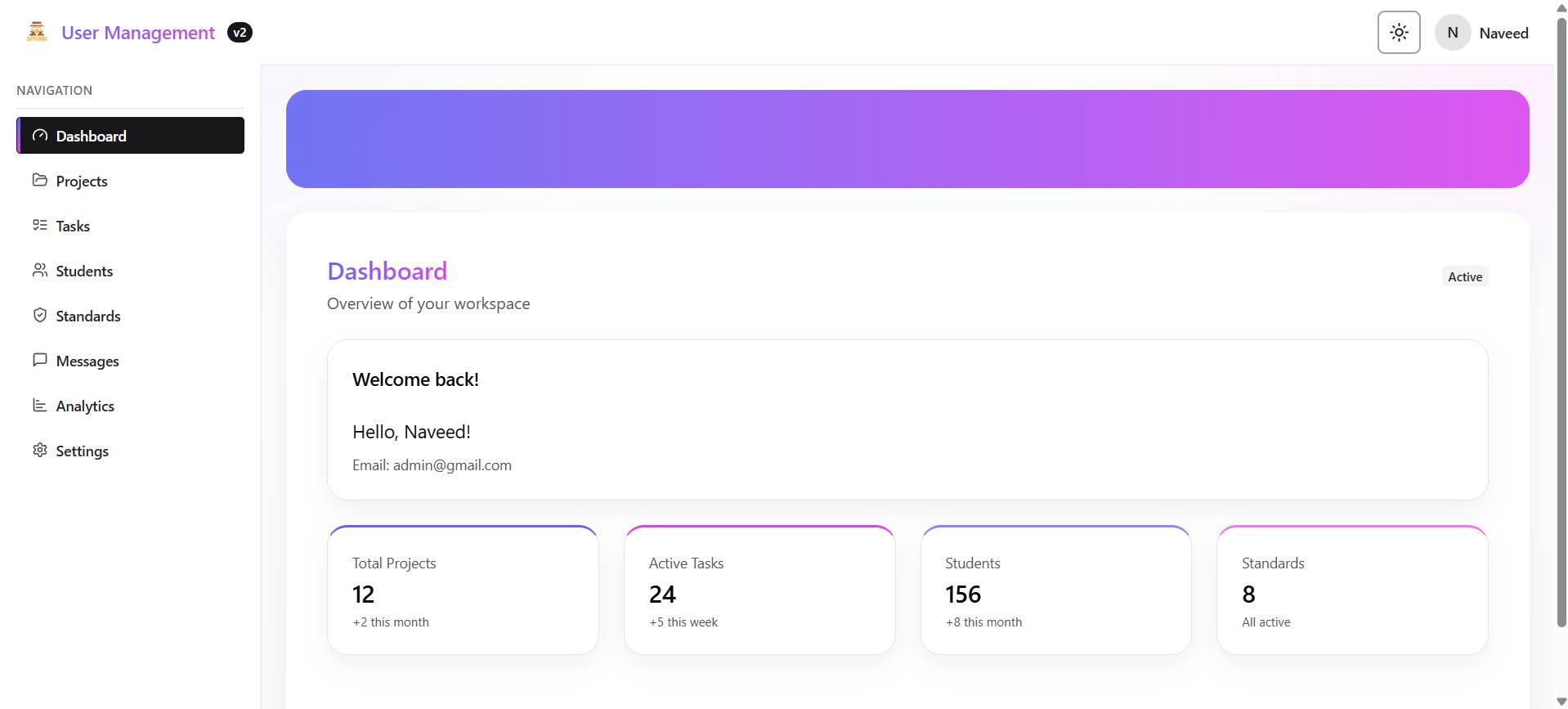The width and height of the screenshot is (1568, 709).
Task: Open Messages via the chat bubble icon
Action: (40, 360)
